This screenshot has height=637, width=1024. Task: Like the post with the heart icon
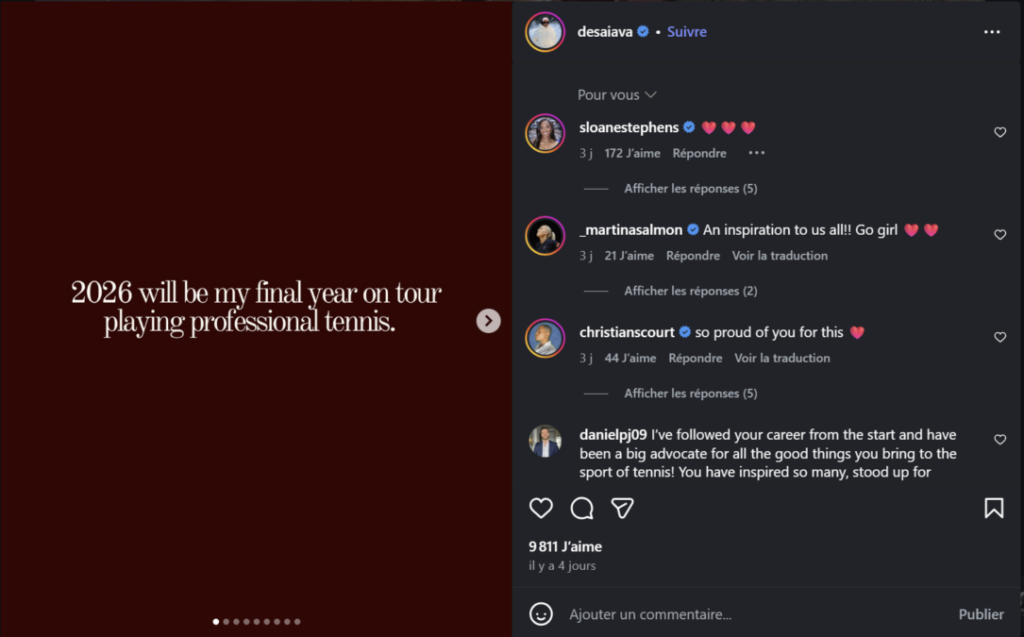(x=541, y=508)
